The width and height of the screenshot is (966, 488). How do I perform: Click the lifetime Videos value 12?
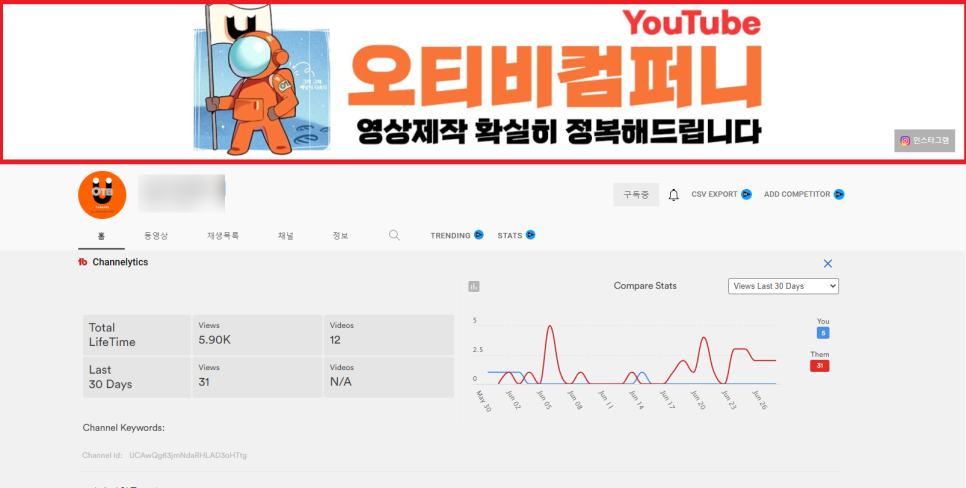[x=335, y=340]
